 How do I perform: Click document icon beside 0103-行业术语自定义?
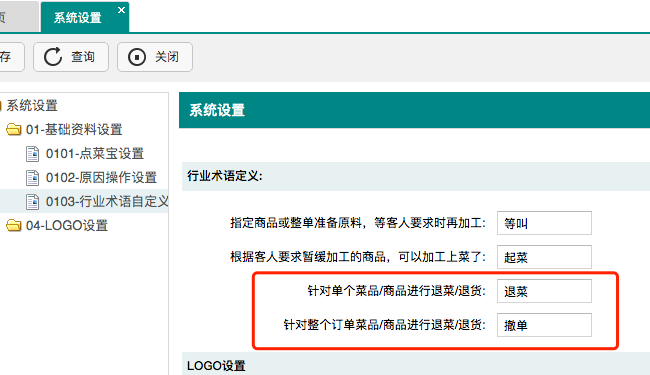[32, 202]
